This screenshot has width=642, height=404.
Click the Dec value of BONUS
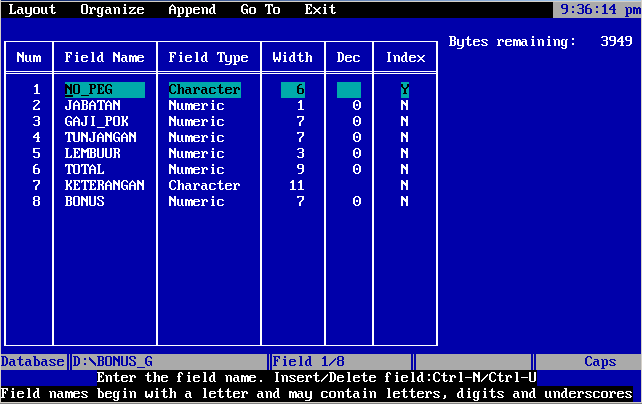[357, 201]
